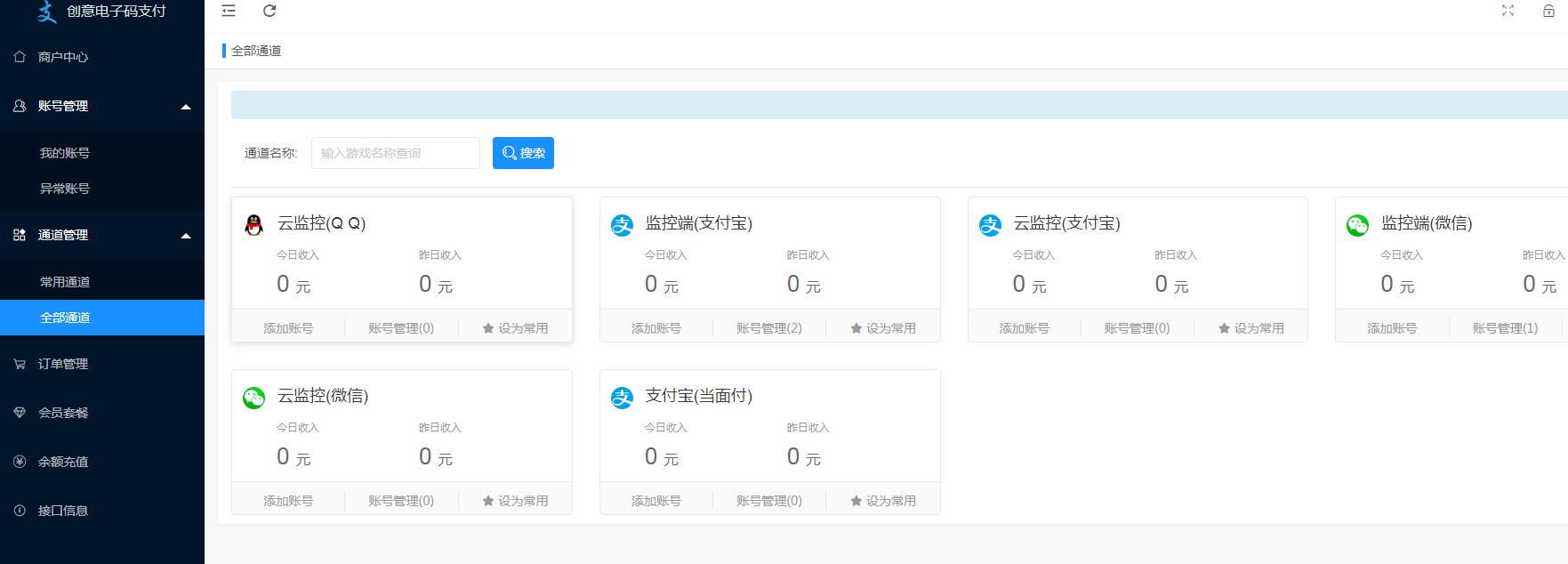Click 添加账号 on 支付宝(当面付) card
The width and height of the screenshot is (1568, 564).
click(656, 501)
